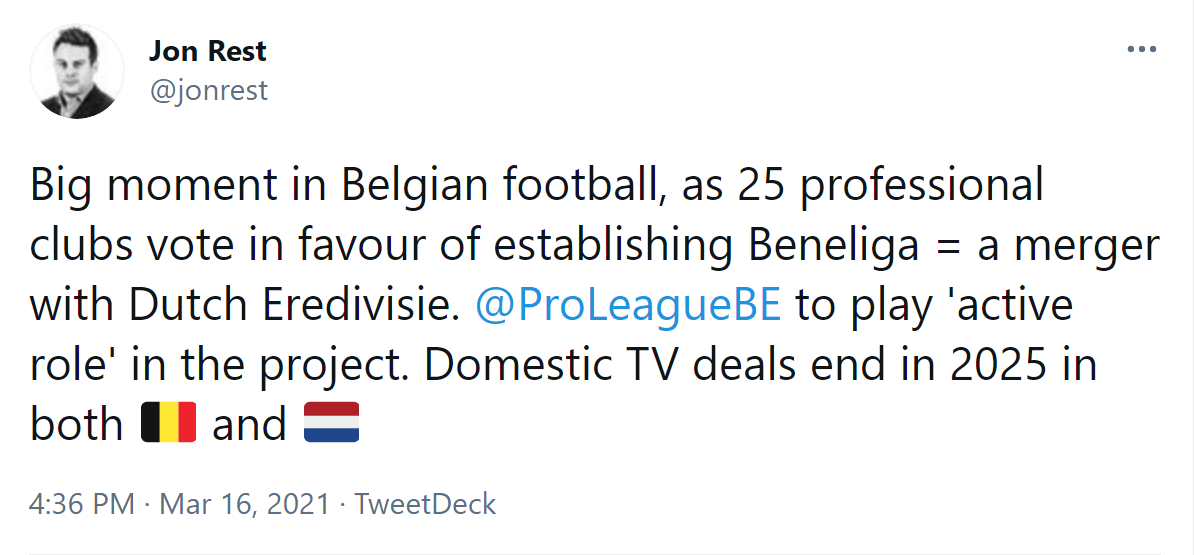1194x555 pixels.
Task: Click the 4:36 PM timestamp
Action: tap(82, 504)
